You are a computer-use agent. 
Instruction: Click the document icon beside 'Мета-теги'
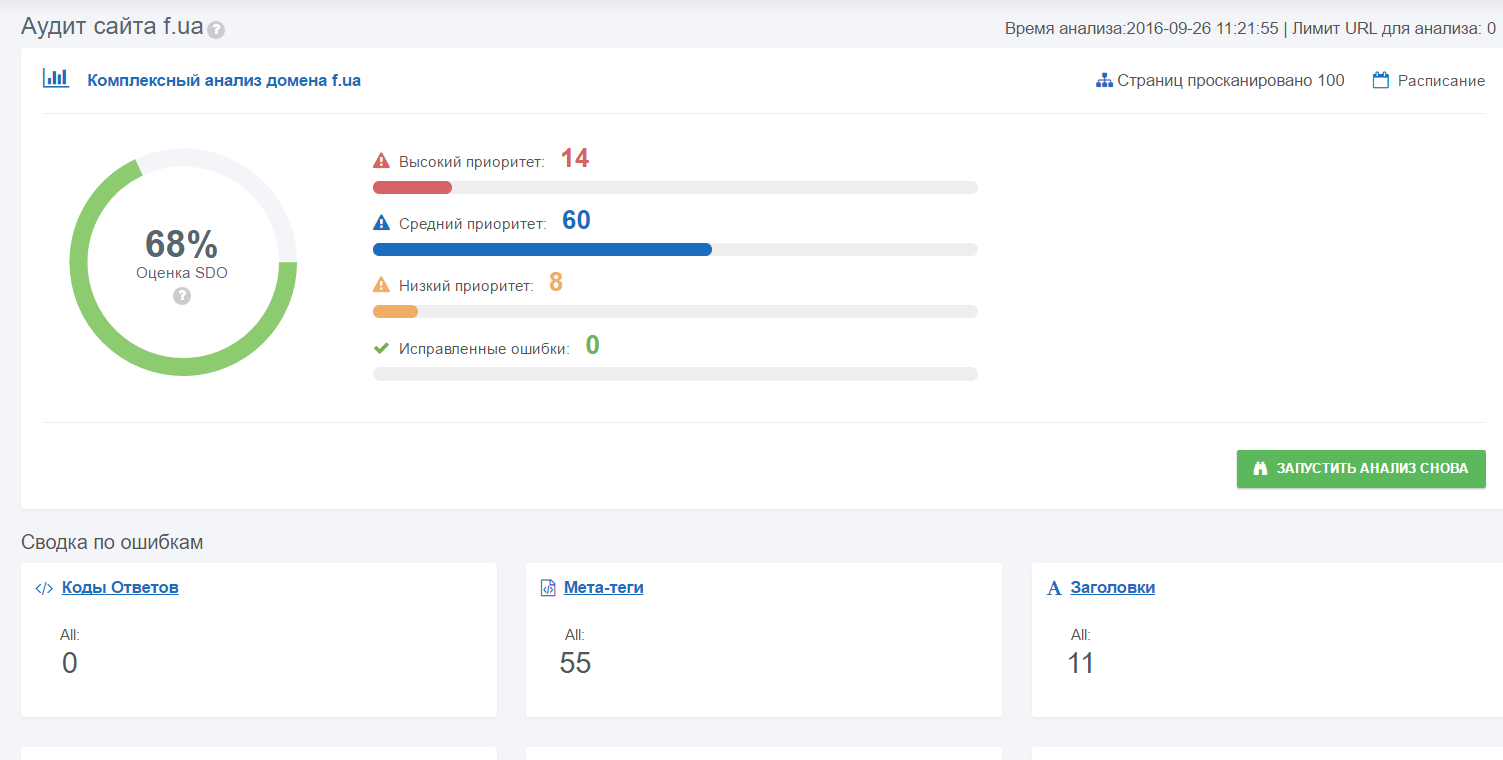click(x=547, y=588)
